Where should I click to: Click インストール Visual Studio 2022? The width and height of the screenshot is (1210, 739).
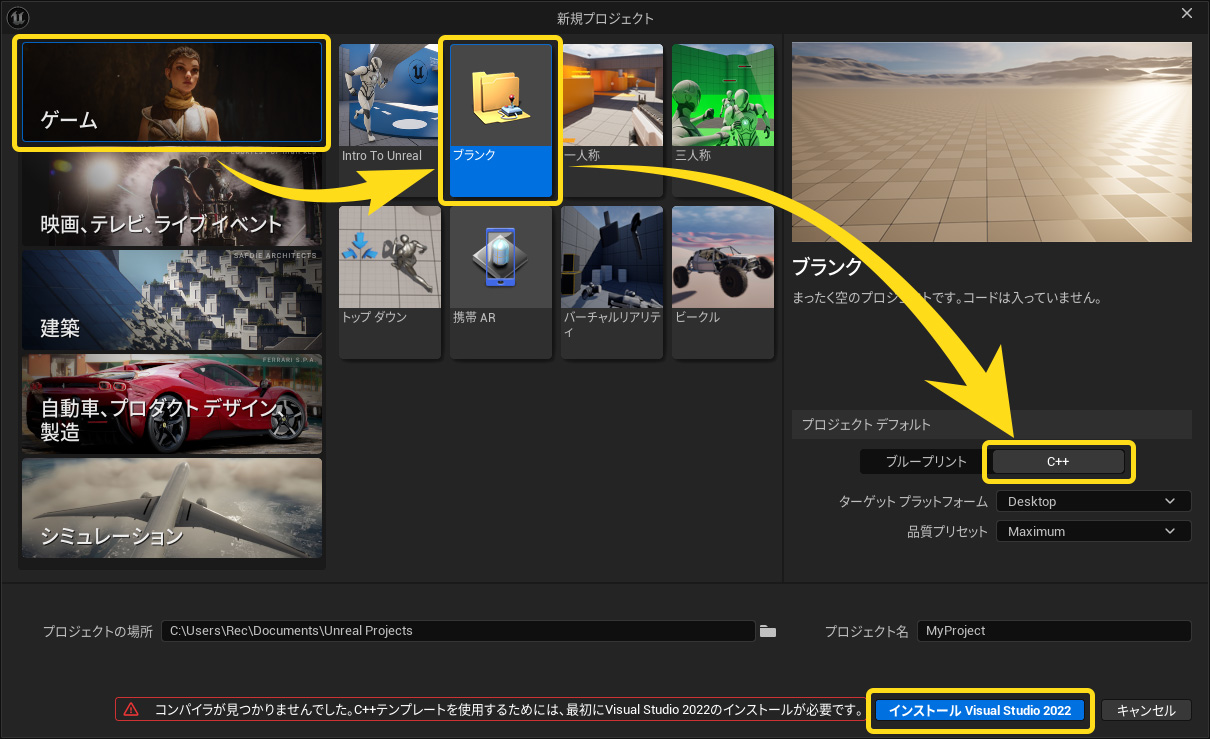pos(979,711)
